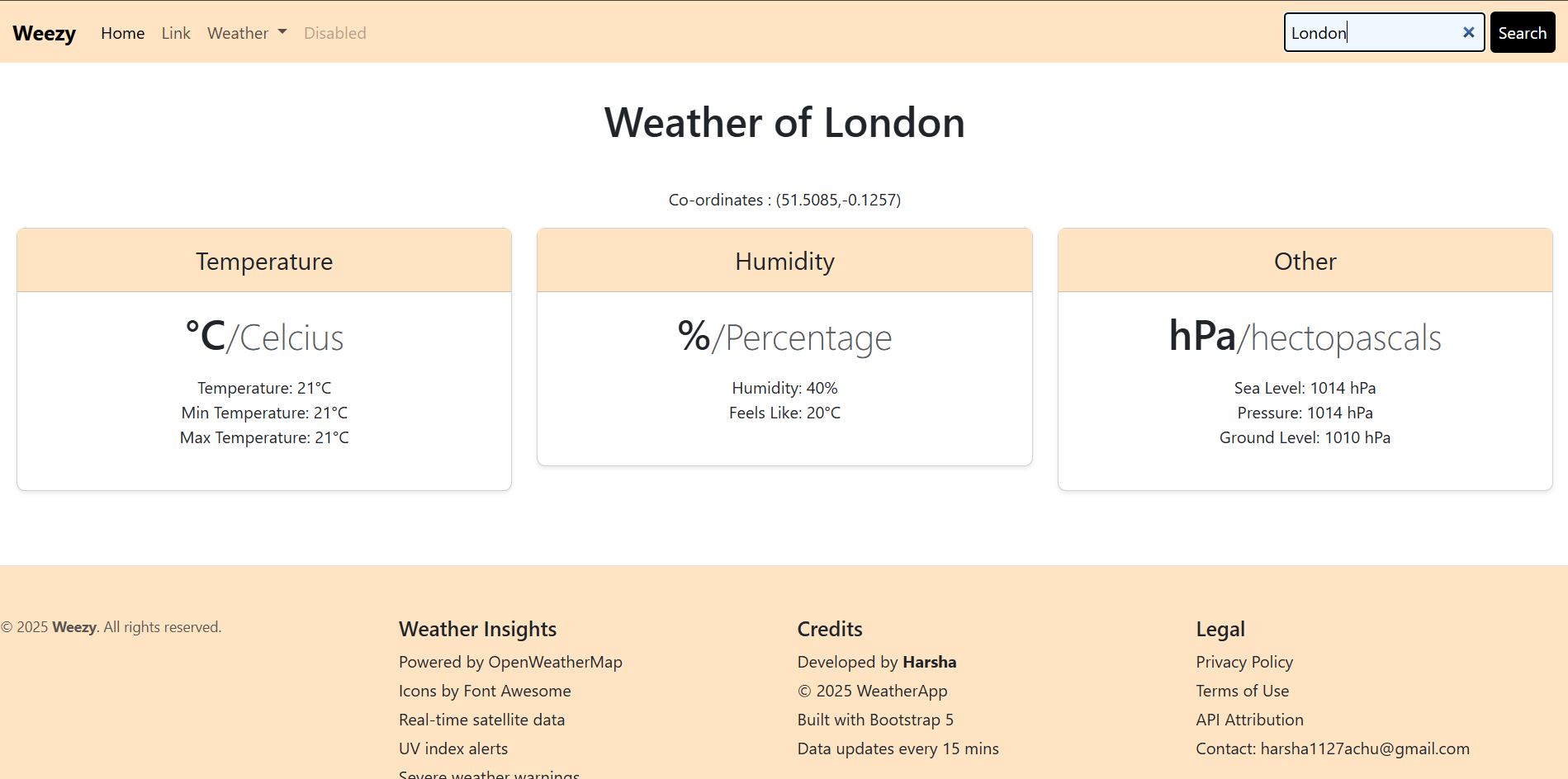
Task: Select the Temperature card header
Action: pyautogui.click(x=264, y=261)
